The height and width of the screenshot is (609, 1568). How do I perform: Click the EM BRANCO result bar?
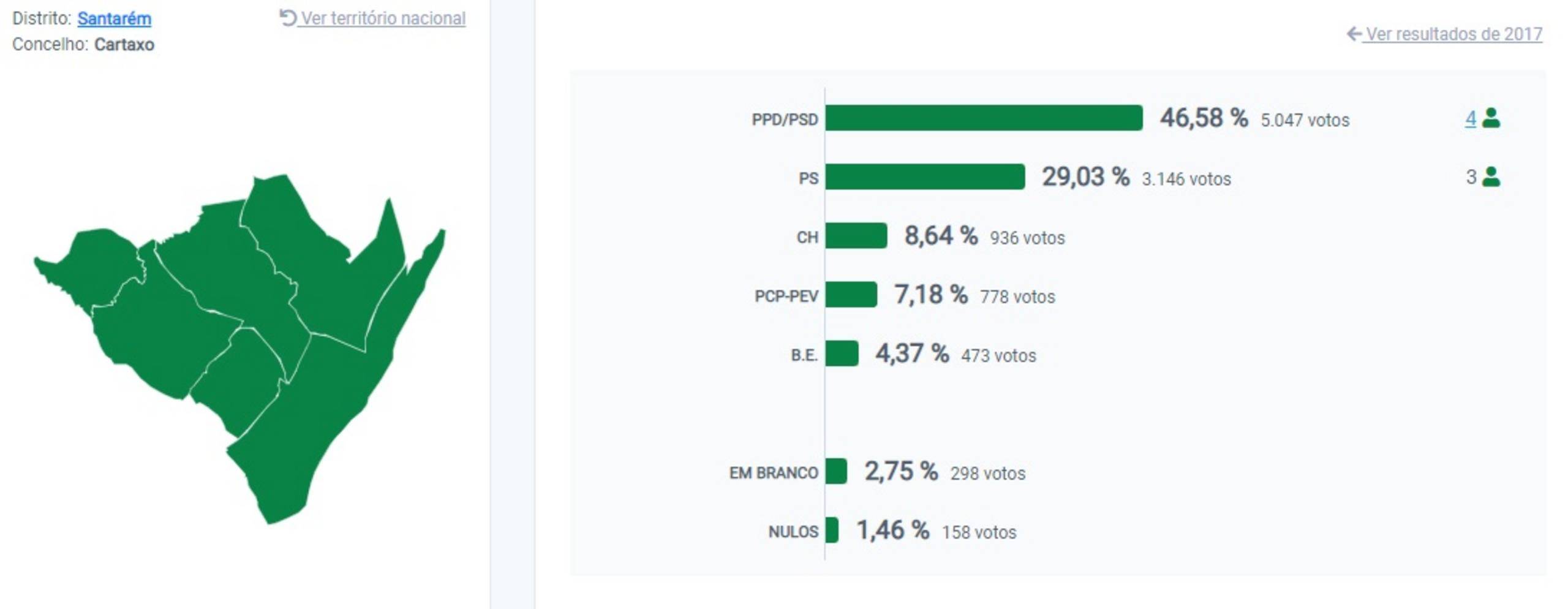tap(836, 471)
